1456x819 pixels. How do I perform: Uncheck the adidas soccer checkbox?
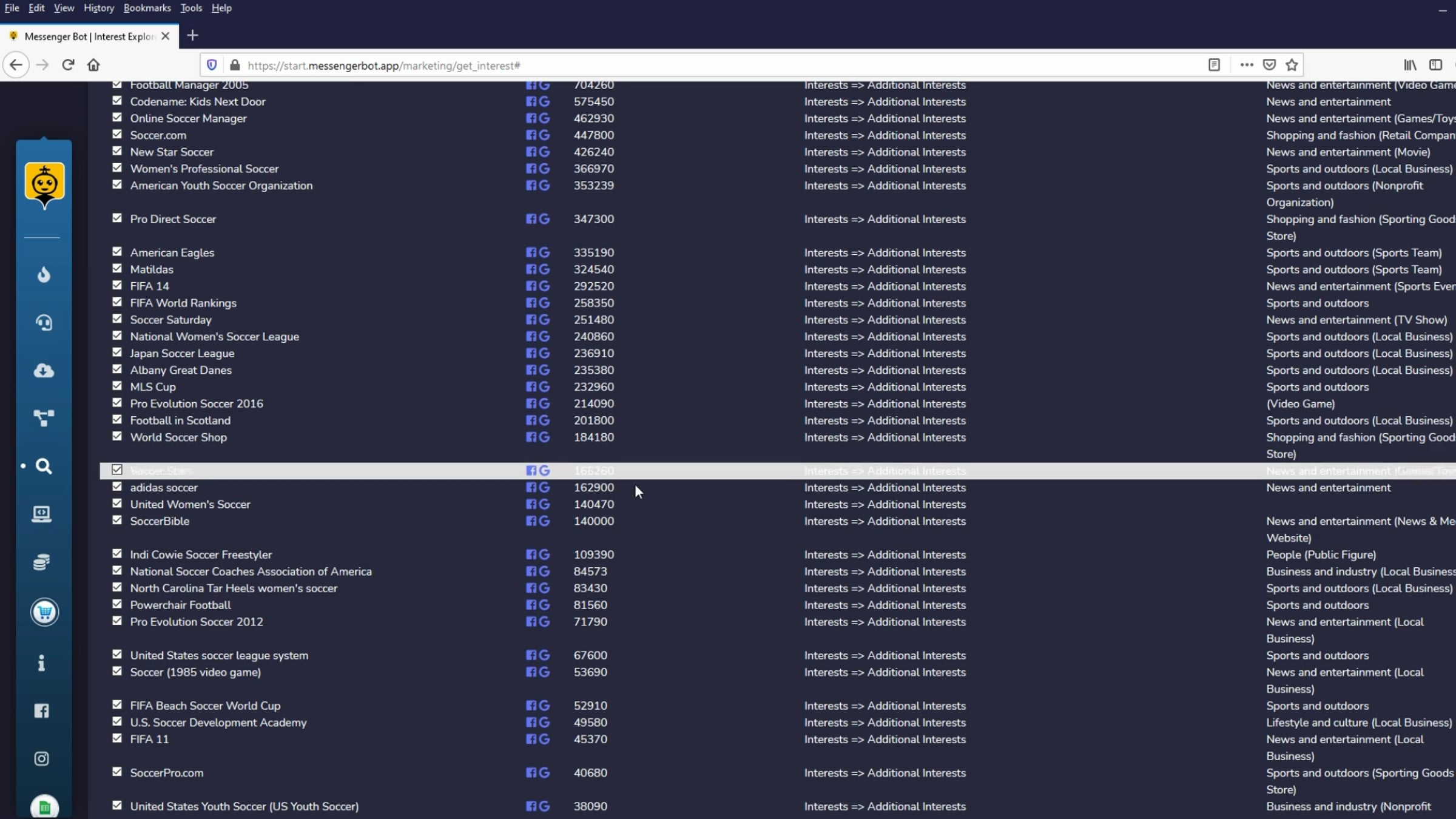point(117,487)
